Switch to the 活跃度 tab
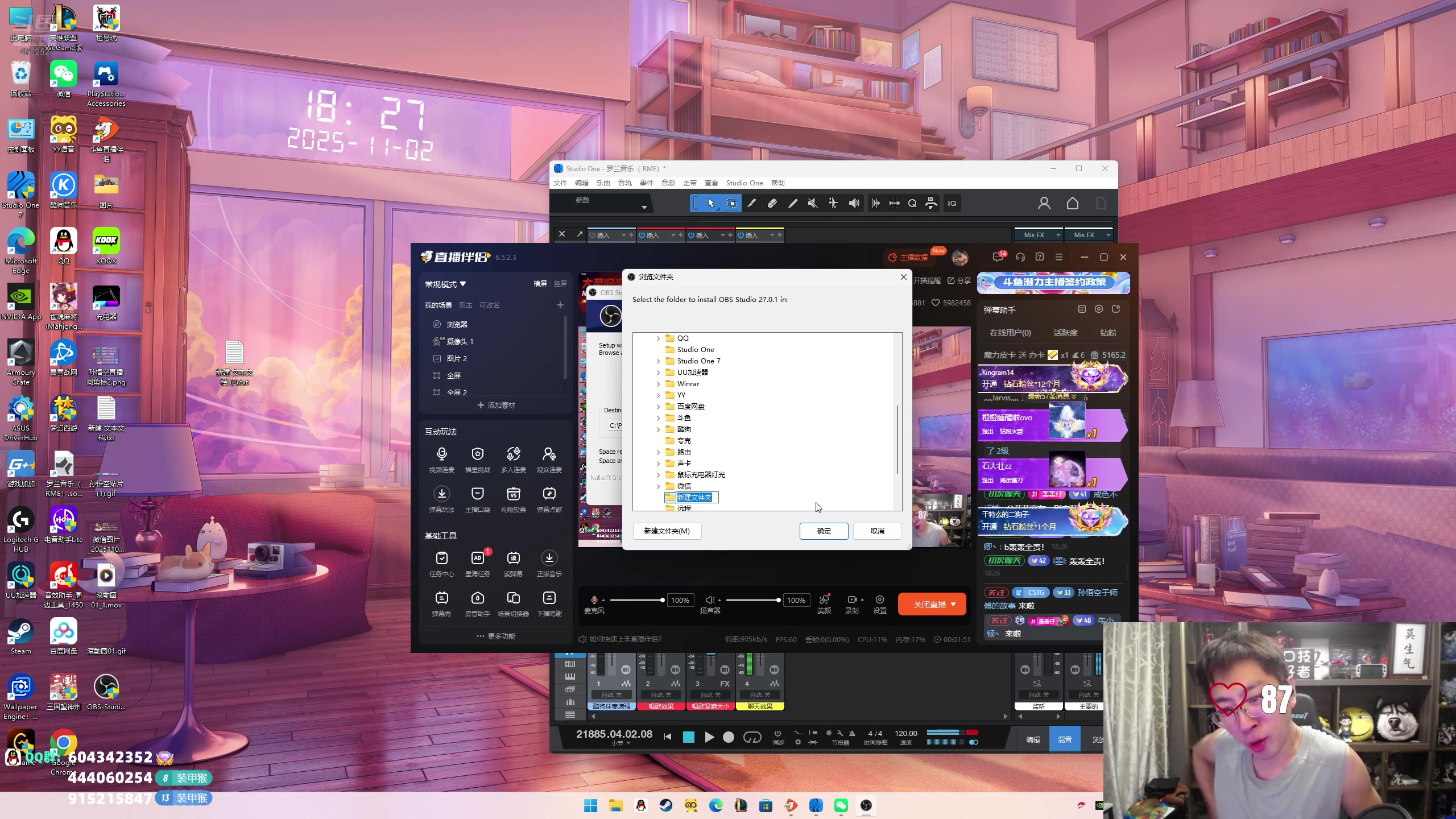The image size is (1456, 819). [1065, 333]
